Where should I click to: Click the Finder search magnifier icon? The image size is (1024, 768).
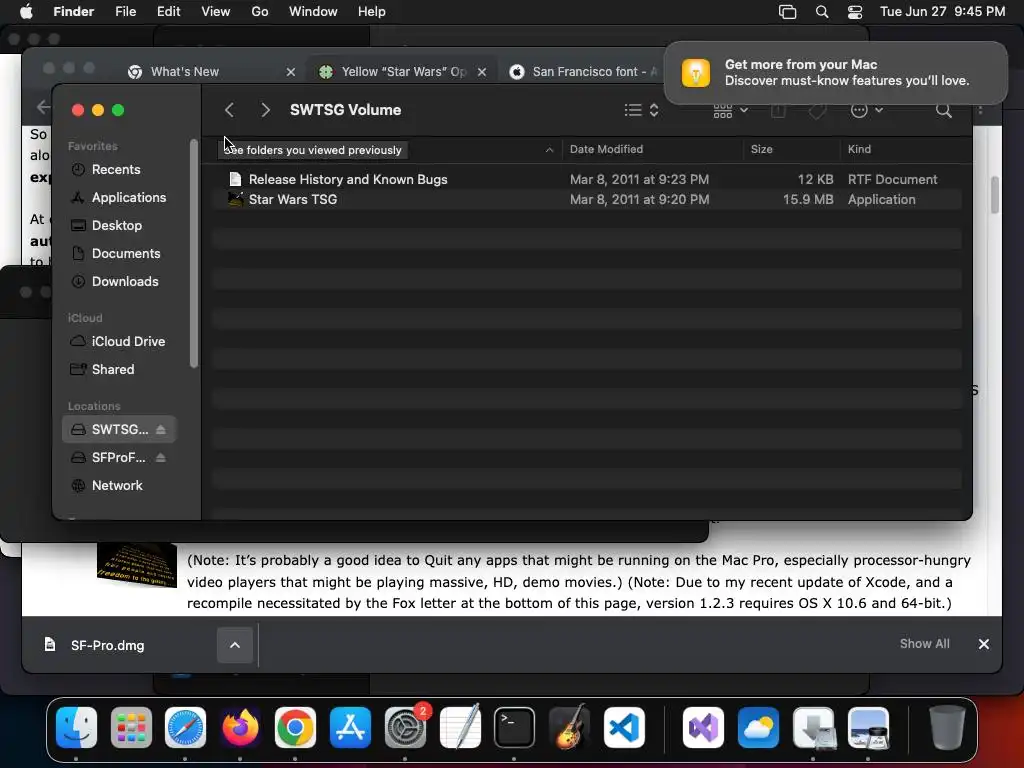tap(943, 110)
